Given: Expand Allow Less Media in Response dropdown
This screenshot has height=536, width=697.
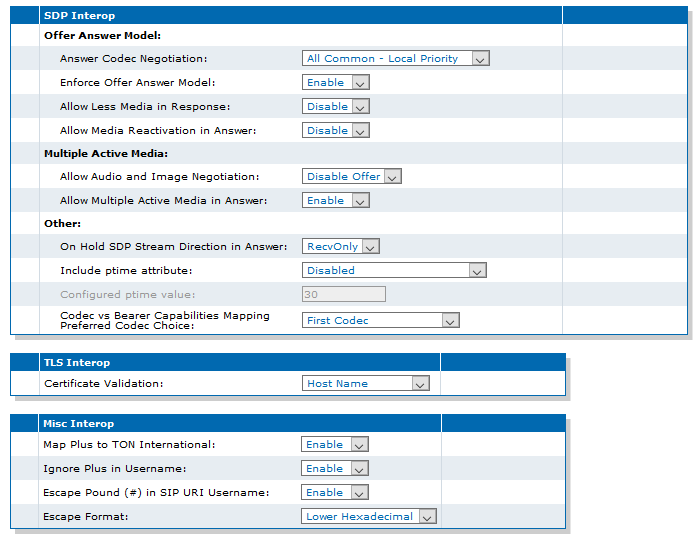Looking at the screenshot, I should point(336,106).
